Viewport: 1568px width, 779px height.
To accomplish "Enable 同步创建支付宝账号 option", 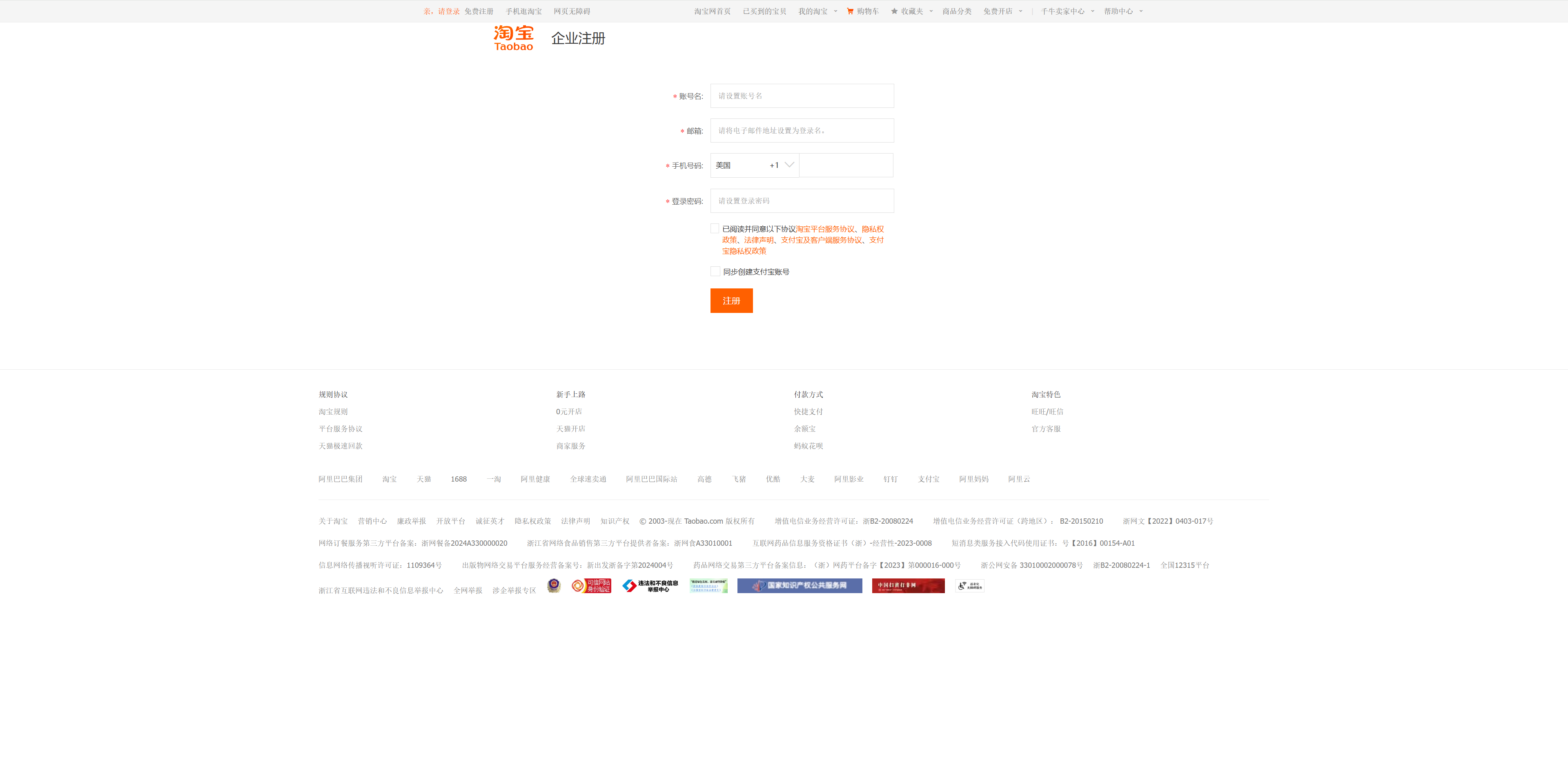I will coord(715,271).
